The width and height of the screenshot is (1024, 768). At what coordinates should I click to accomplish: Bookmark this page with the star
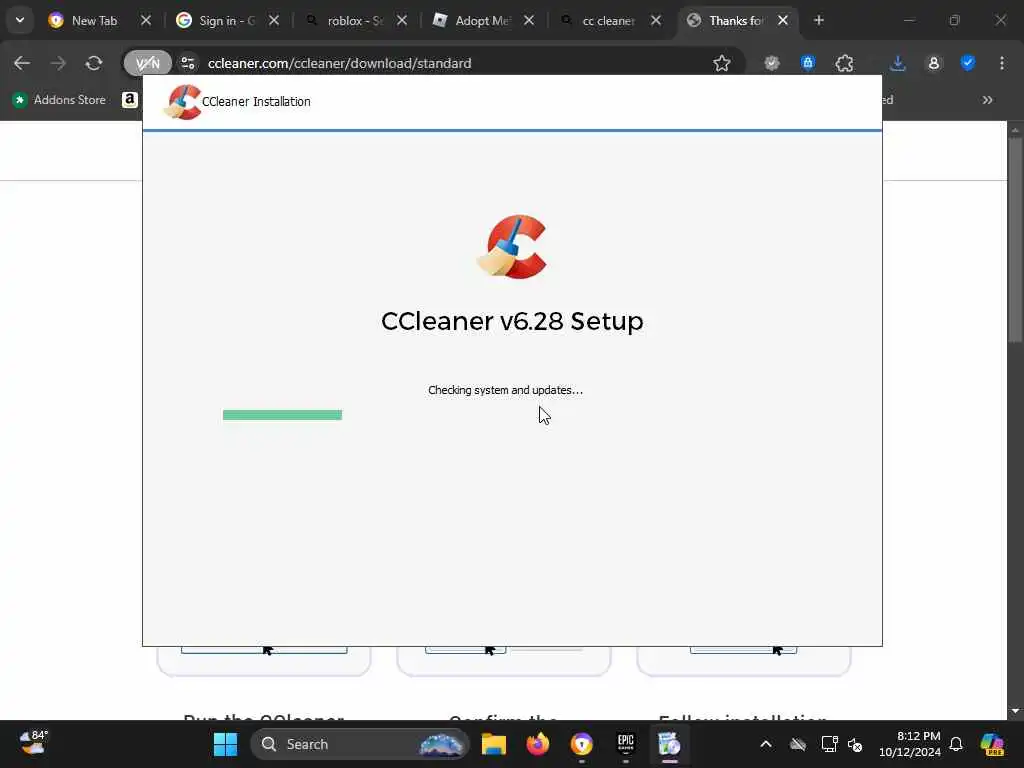click(722, 63)
